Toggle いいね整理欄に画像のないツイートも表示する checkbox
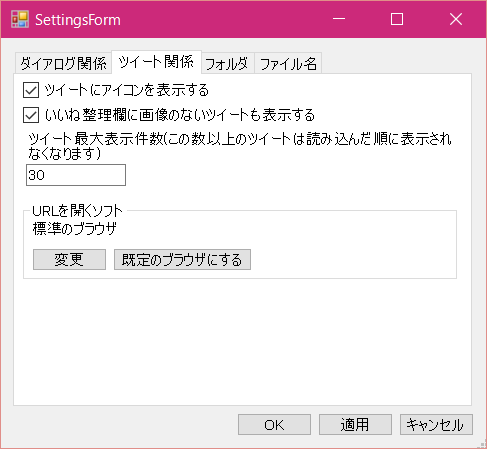The image size is (487, 449). pos(31,115)
